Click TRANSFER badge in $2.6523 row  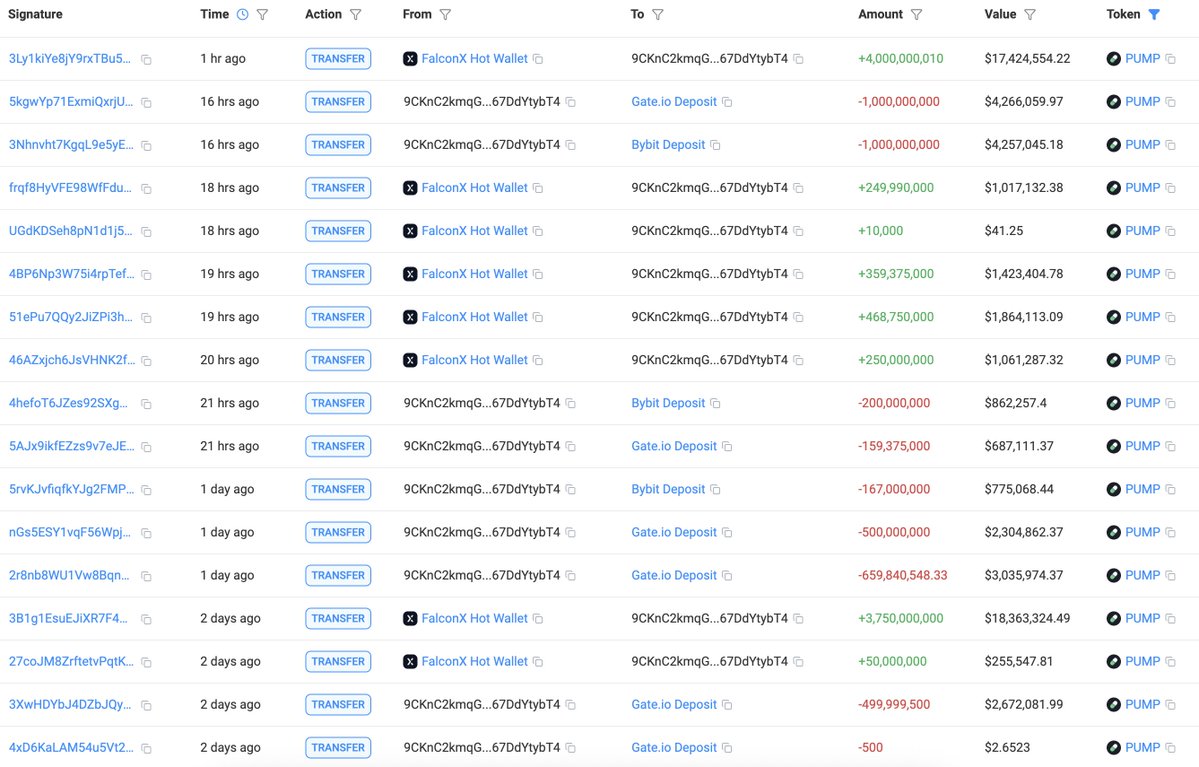pos(338,748)
